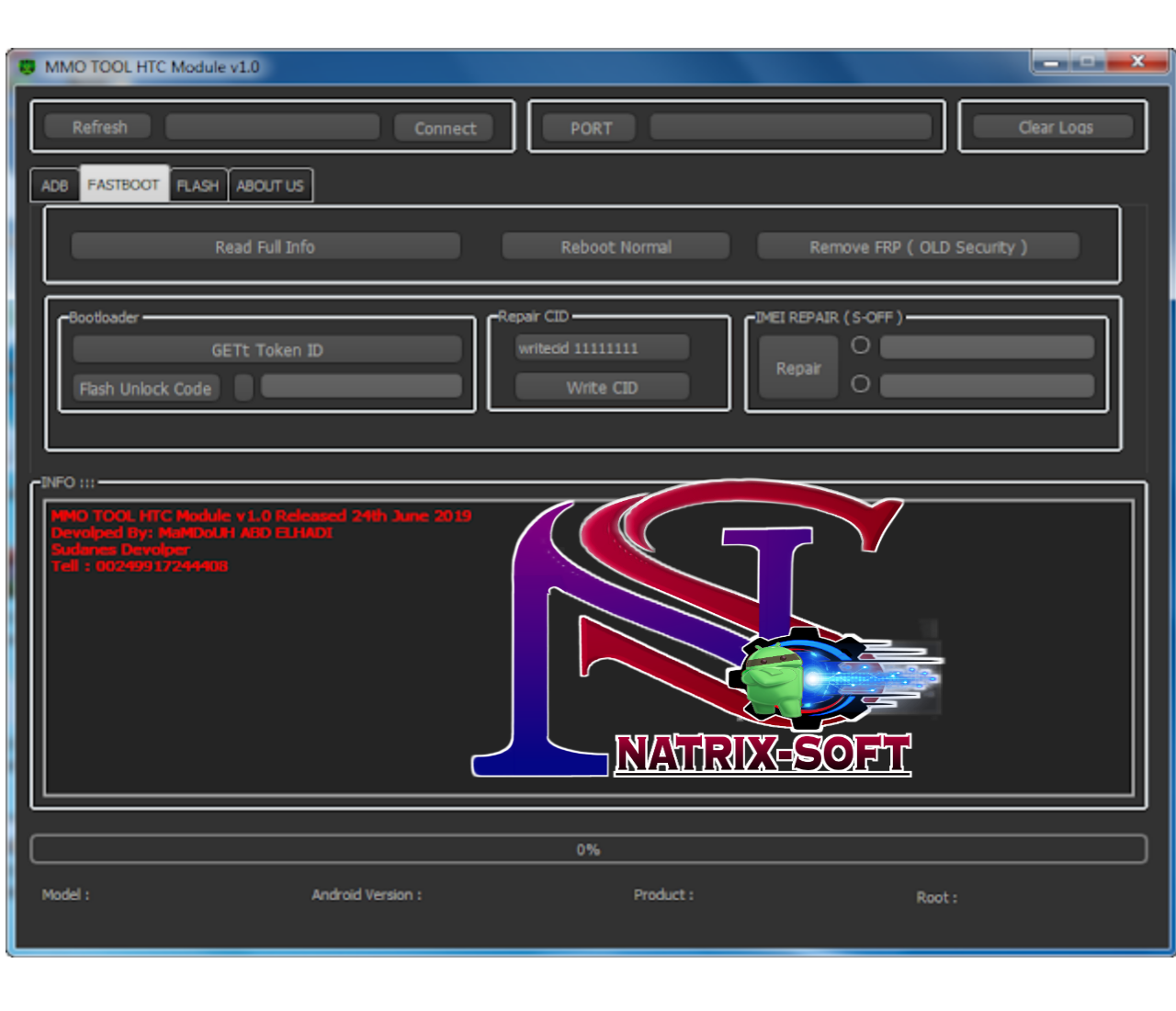Go to the ABOUT US tab
Image resolution: width=1176 pixels, height=1011 pixels.
(x=269, y=185)
